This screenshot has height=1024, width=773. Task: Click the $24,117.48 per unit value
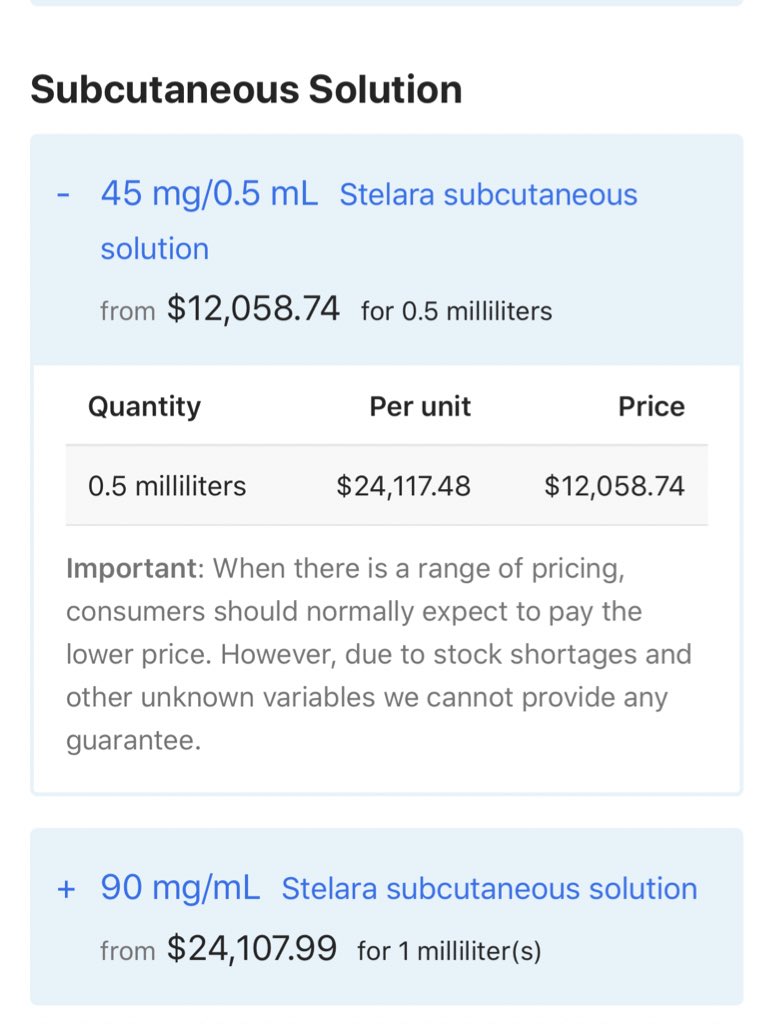[403, 486]
